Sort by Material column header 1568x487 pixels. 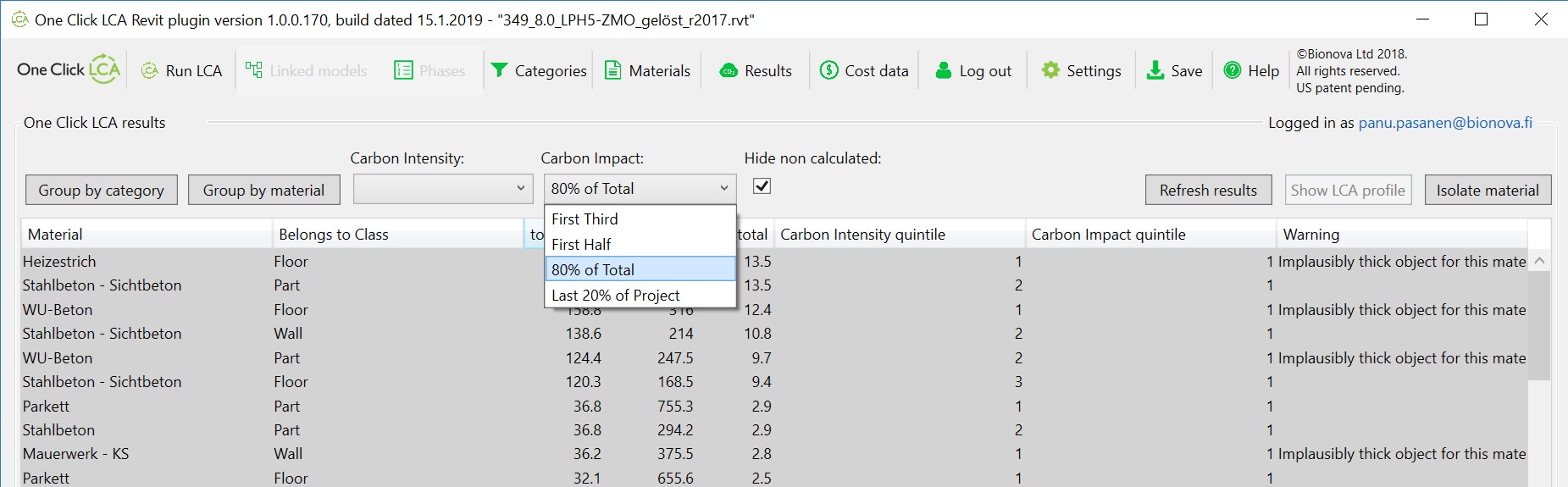[147, 234]
